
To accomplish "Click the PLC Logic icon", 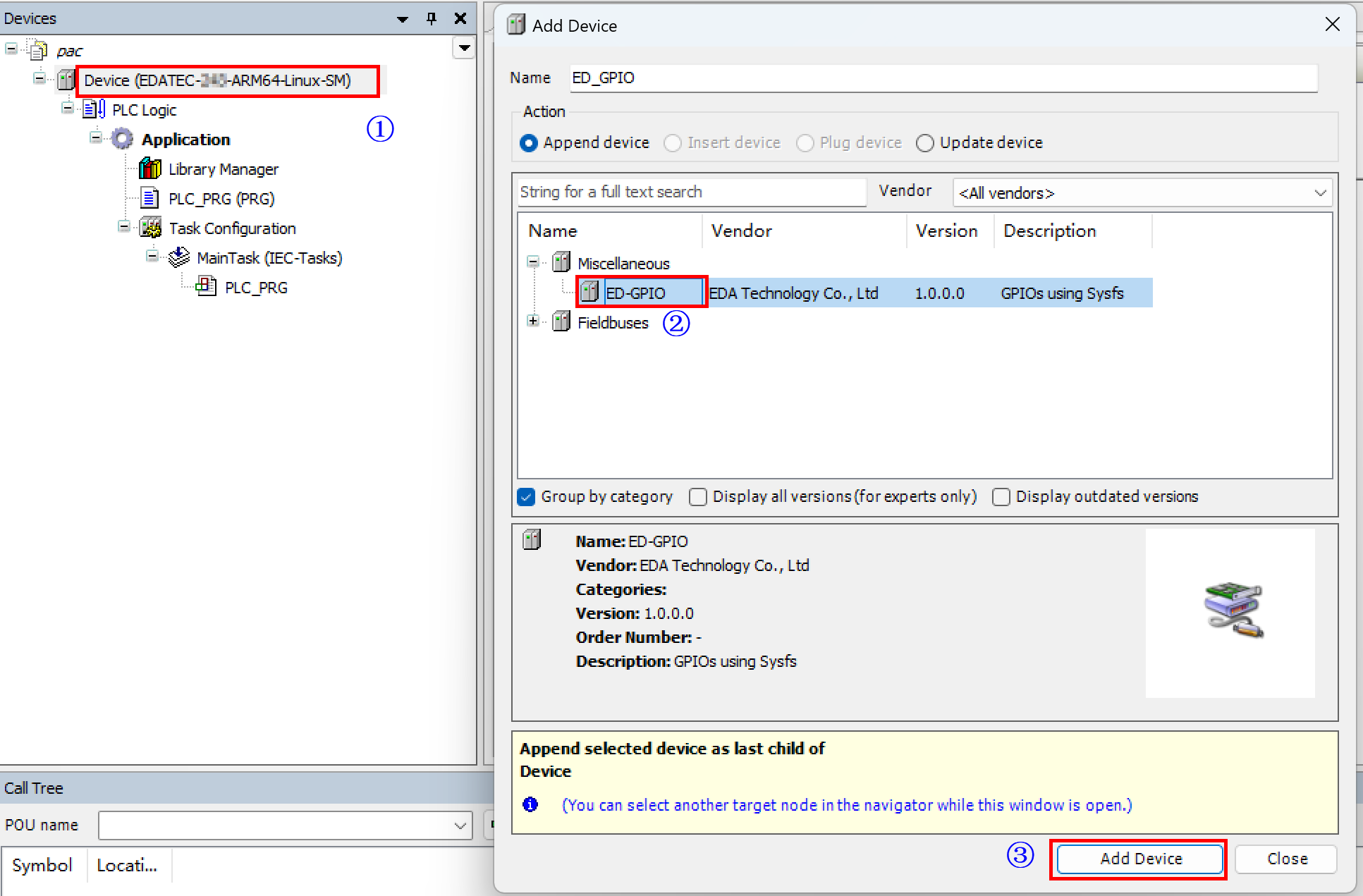I will (x=94, y=109).
